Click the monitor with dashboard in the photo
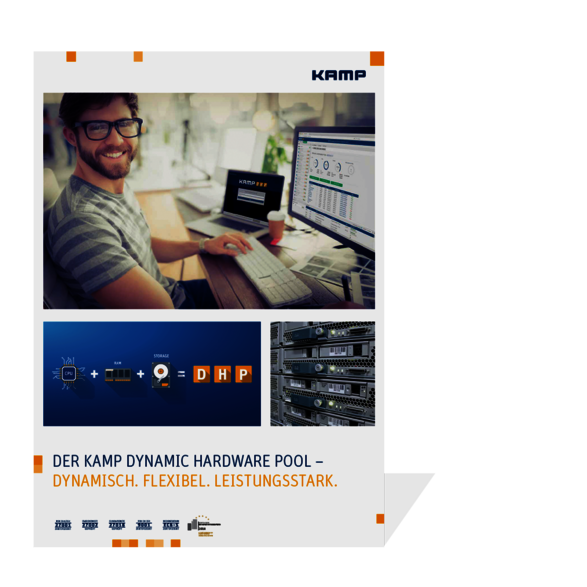Screen dimensions: 587x587 (332, 187)
